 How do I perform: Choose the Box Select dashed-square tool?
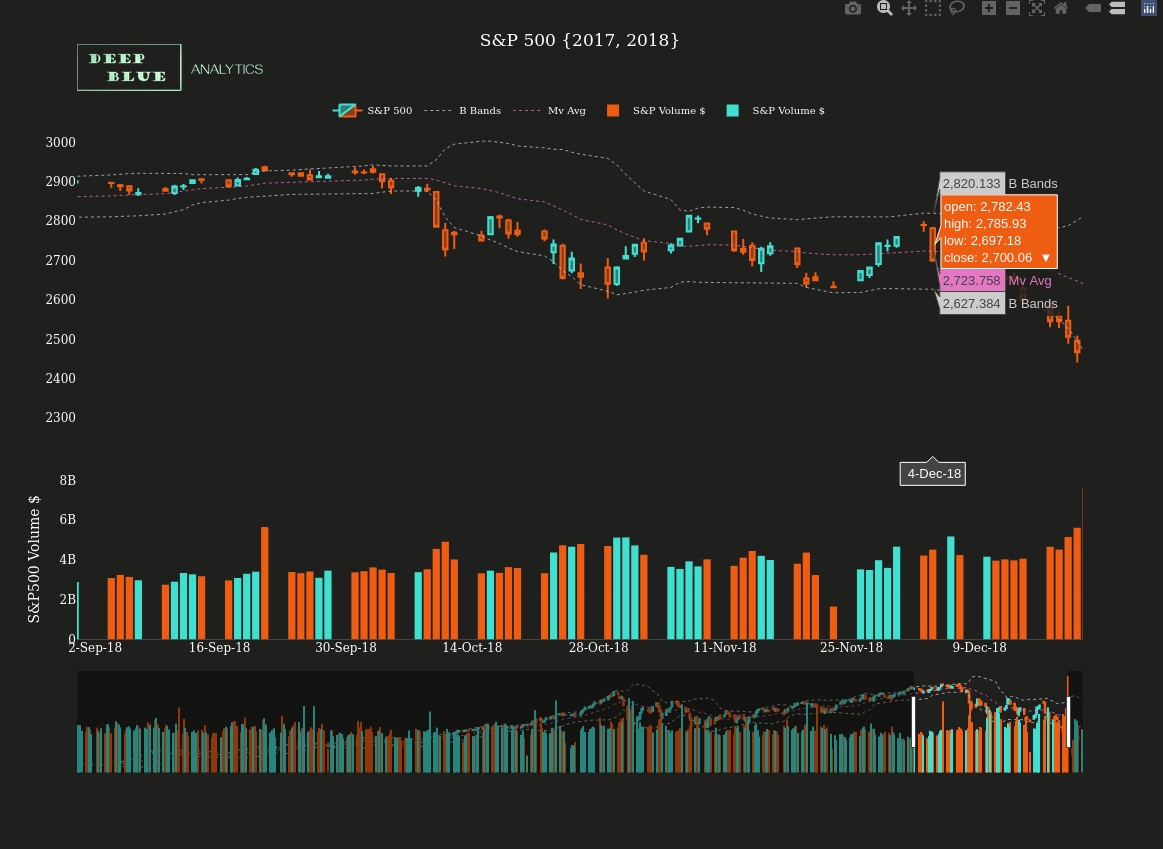click(933, 8)
